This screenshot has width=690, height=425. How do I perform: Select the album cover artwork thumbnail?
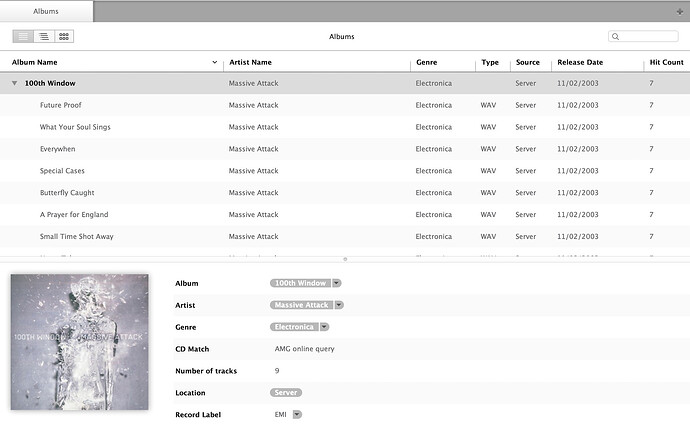[x=80, y=342]
